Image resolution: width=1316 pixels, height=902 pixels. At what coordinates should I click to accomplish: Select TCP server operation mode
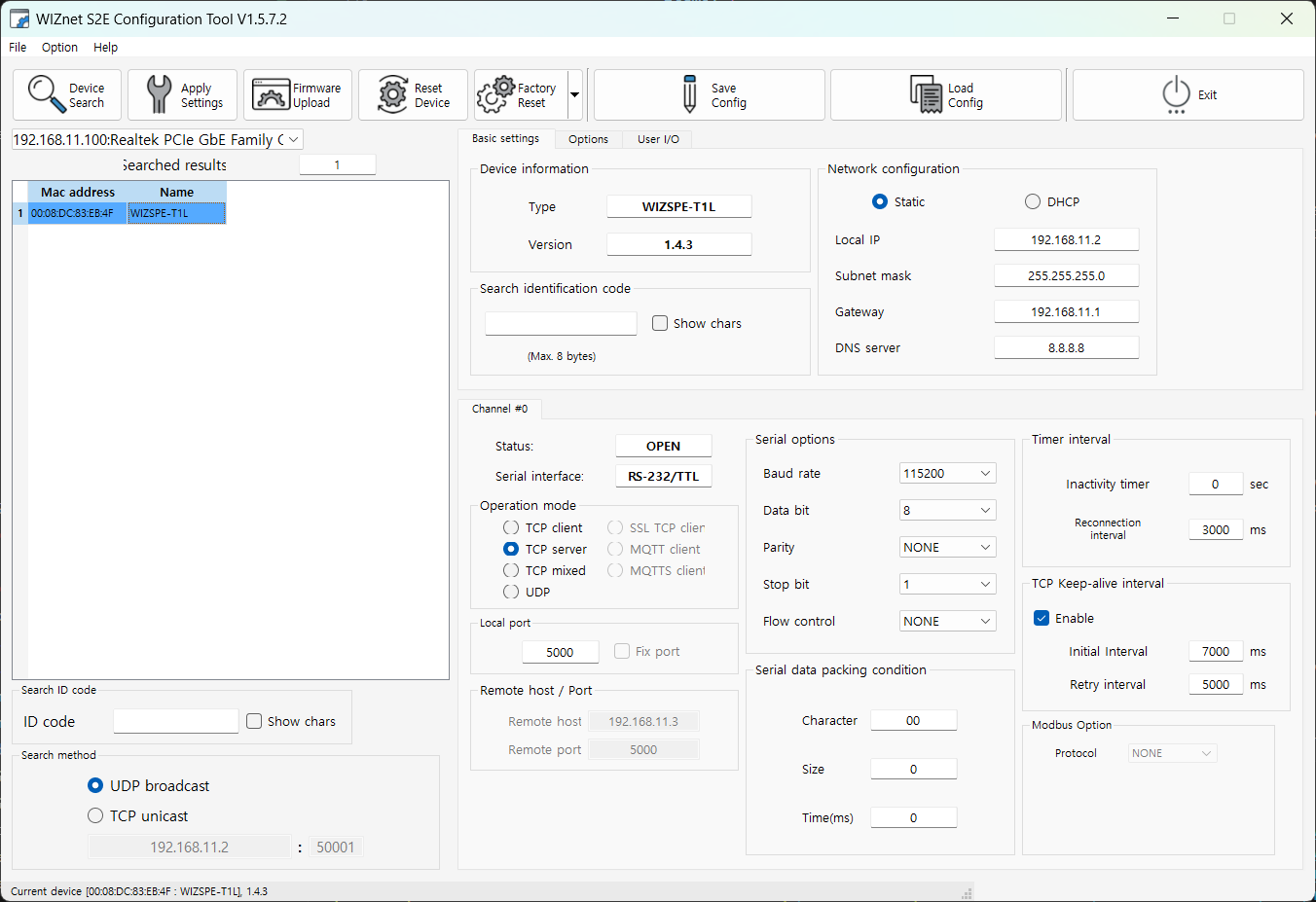tap(511, 549)
